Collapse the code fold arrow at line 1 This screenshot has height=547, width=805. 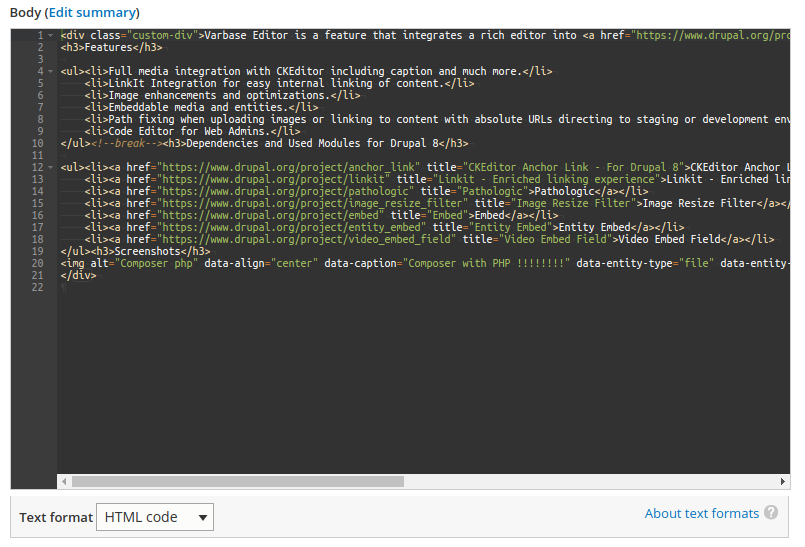click(50, 36)
